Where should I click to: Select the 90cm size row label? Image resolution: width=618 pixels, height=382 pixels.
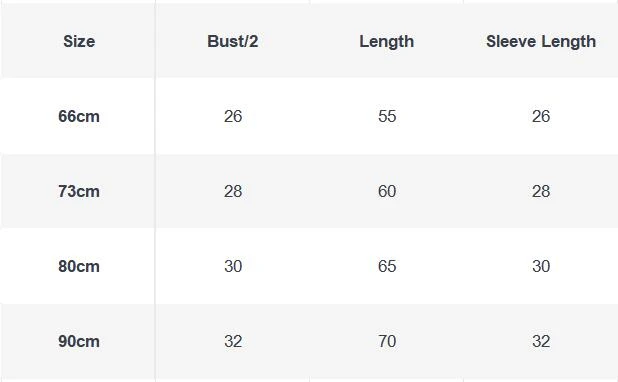[79, 341]
